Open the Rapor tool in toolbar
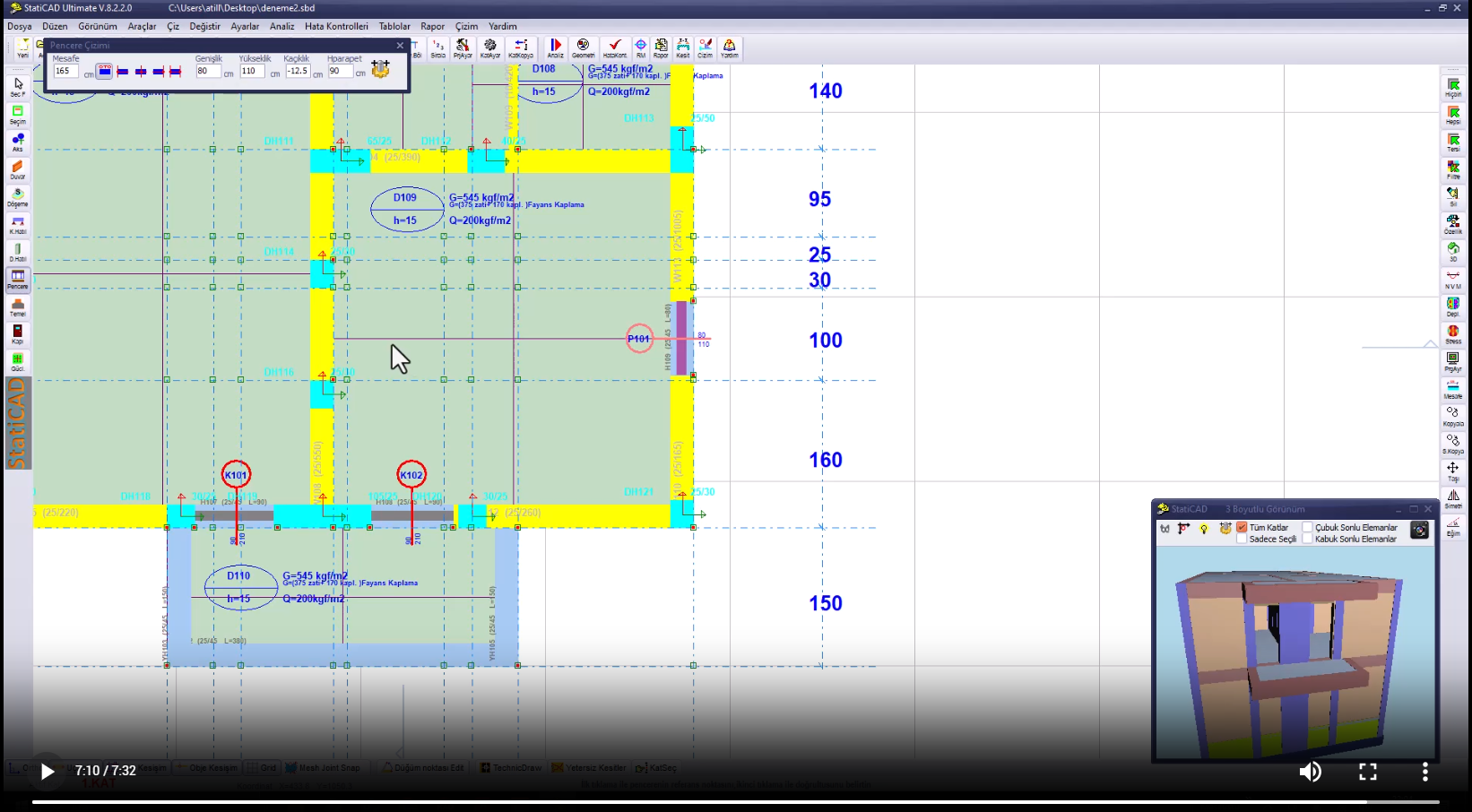 pos(661,48)
